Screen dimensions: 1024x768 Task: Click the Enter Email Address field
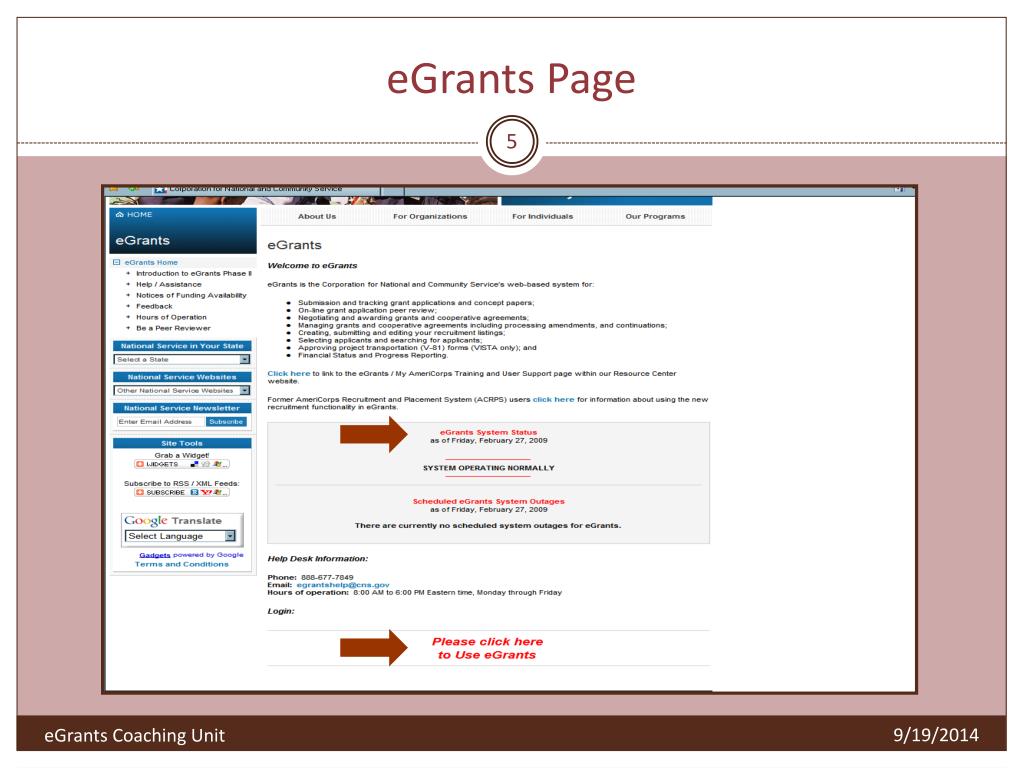click(160, 422)
